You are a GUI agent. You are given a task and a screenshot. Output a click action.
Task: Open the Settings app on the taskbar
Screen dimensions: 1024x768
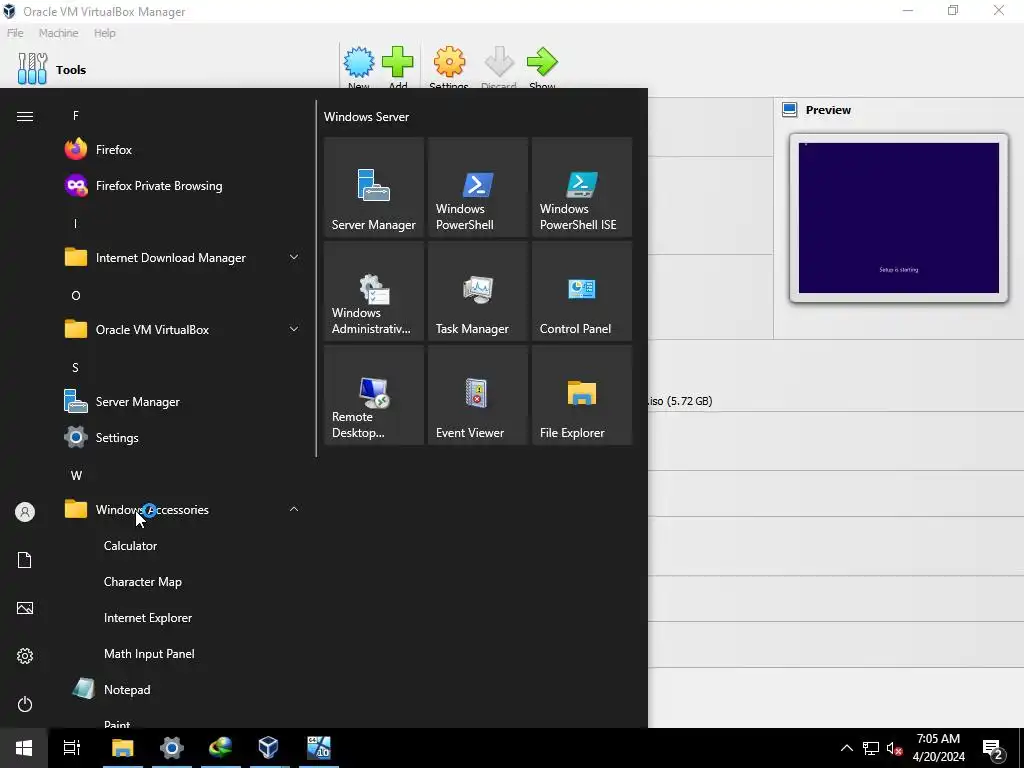pyautogui.click(x=172, y=748)
